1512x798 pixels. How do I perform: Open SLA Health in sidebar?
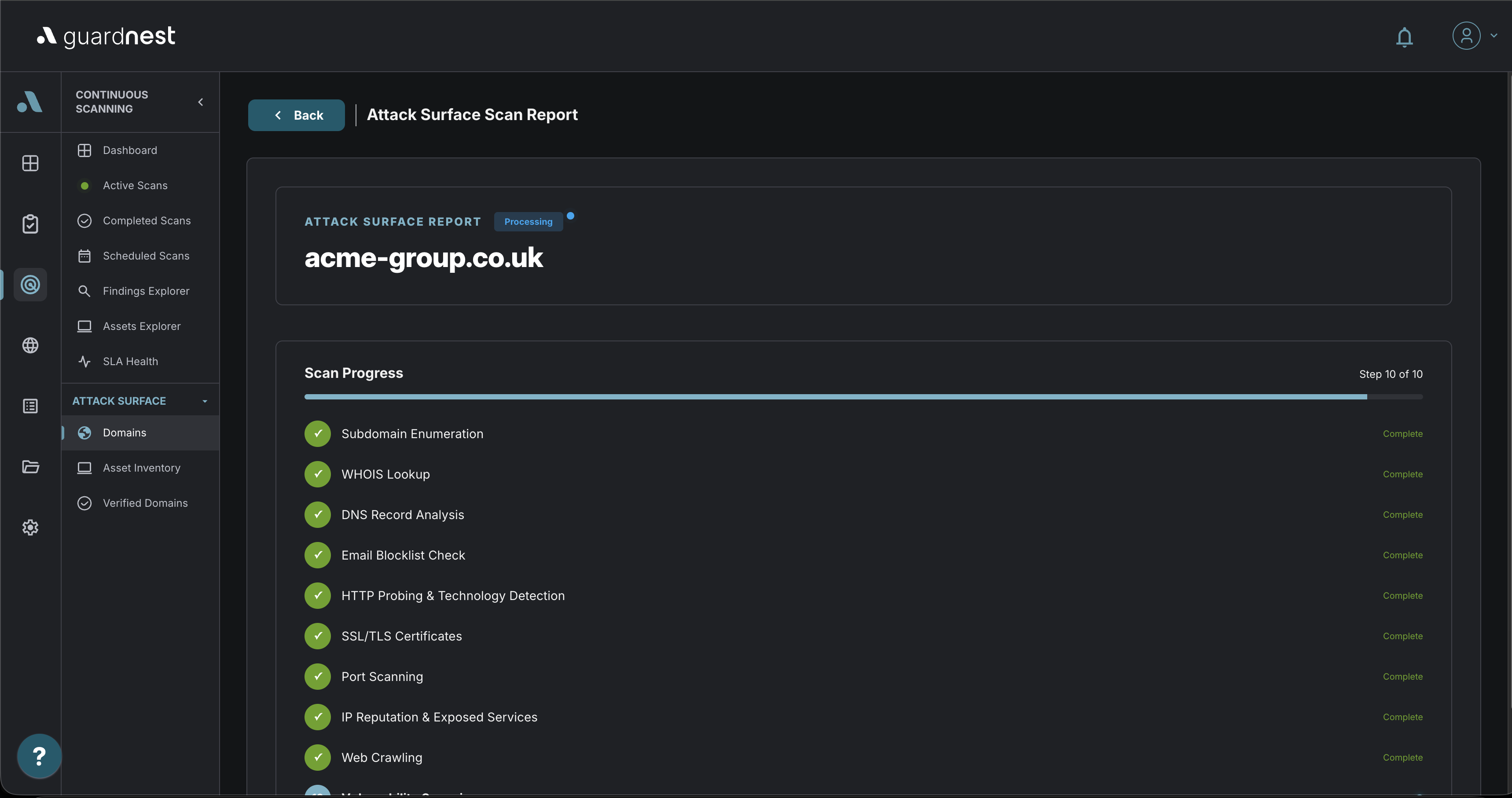coord(140,362)
